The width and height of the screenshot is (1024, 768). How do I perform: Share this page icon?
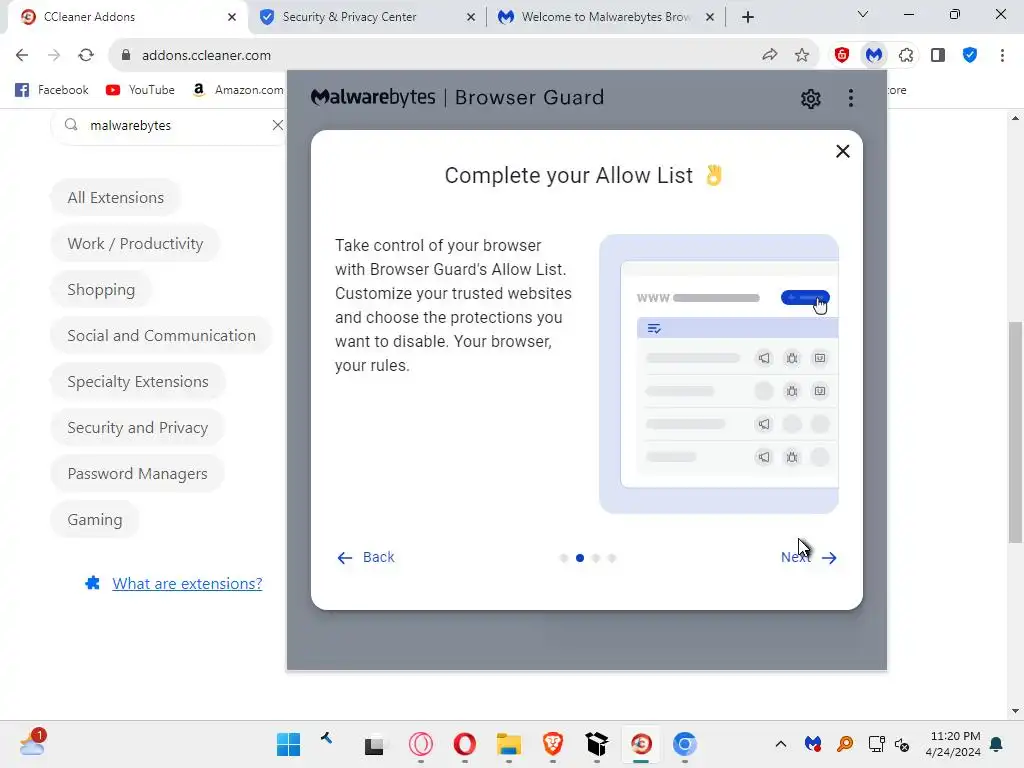pyautogui.click(x=770, y=56)
